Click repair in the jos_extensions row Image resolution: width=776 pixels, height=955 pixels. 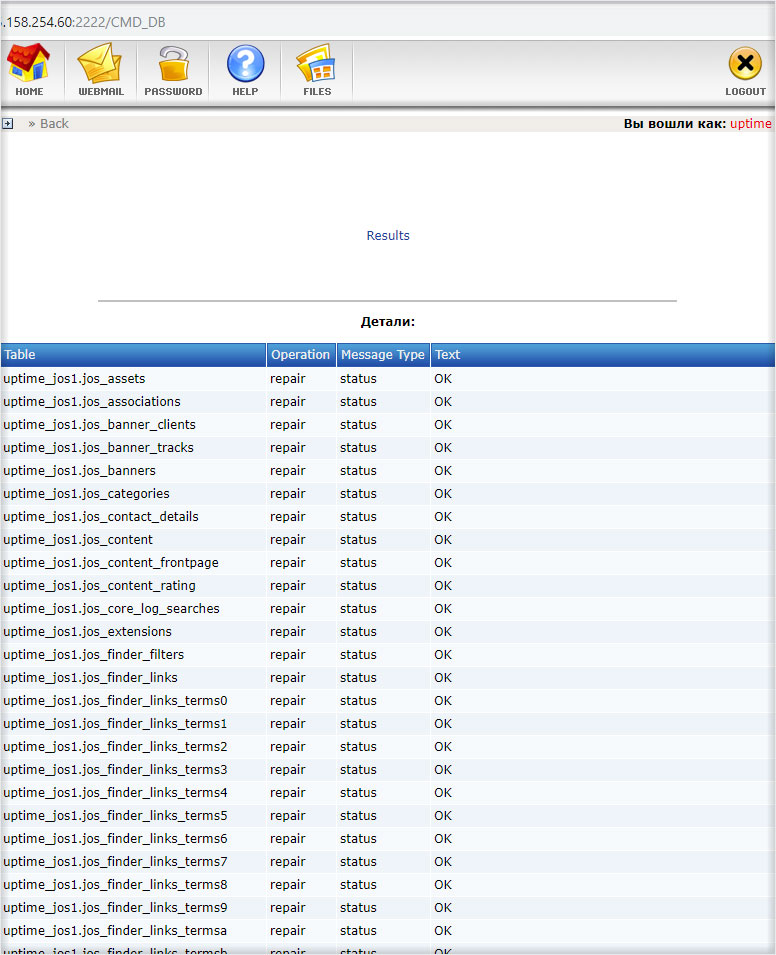(287, 632)
